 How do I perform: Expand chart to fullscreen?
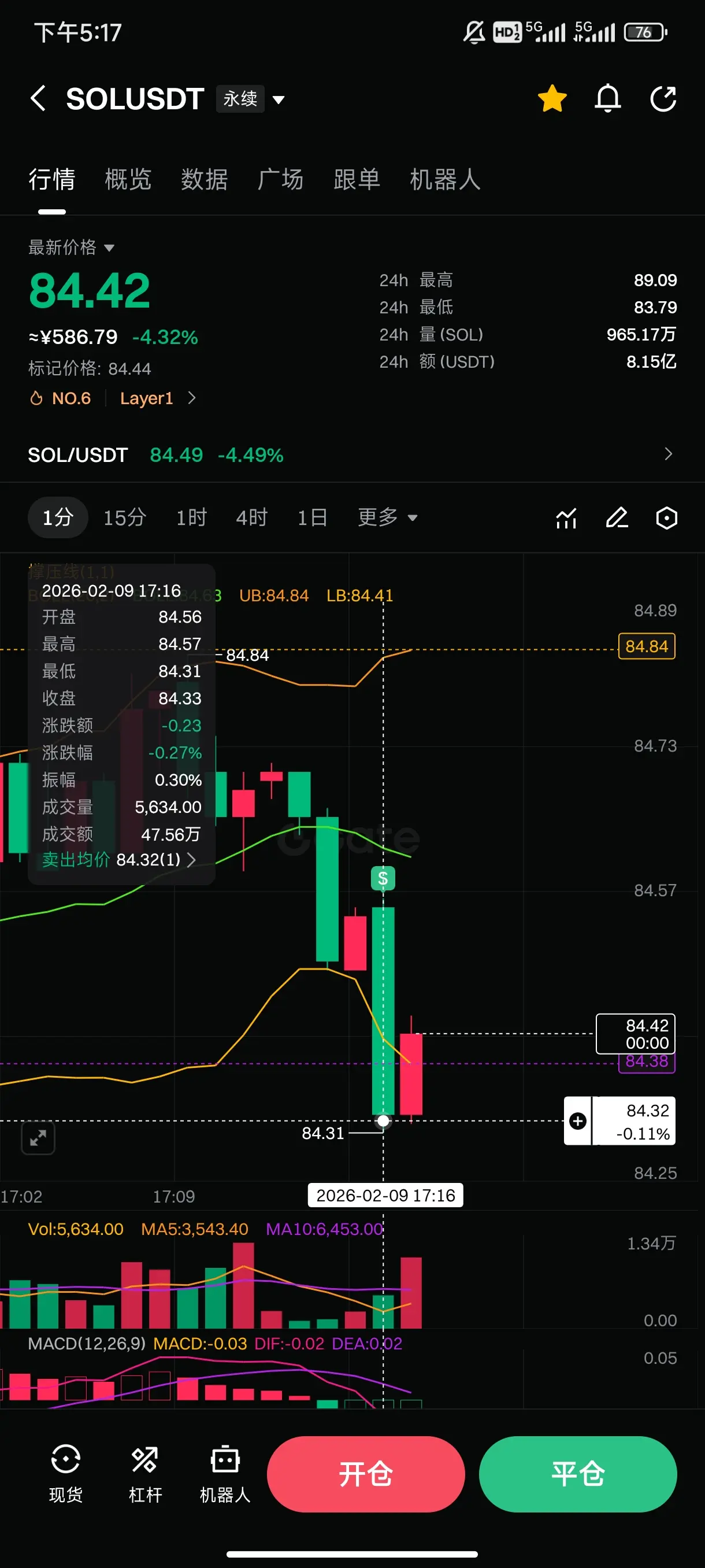pos(38,1137)
